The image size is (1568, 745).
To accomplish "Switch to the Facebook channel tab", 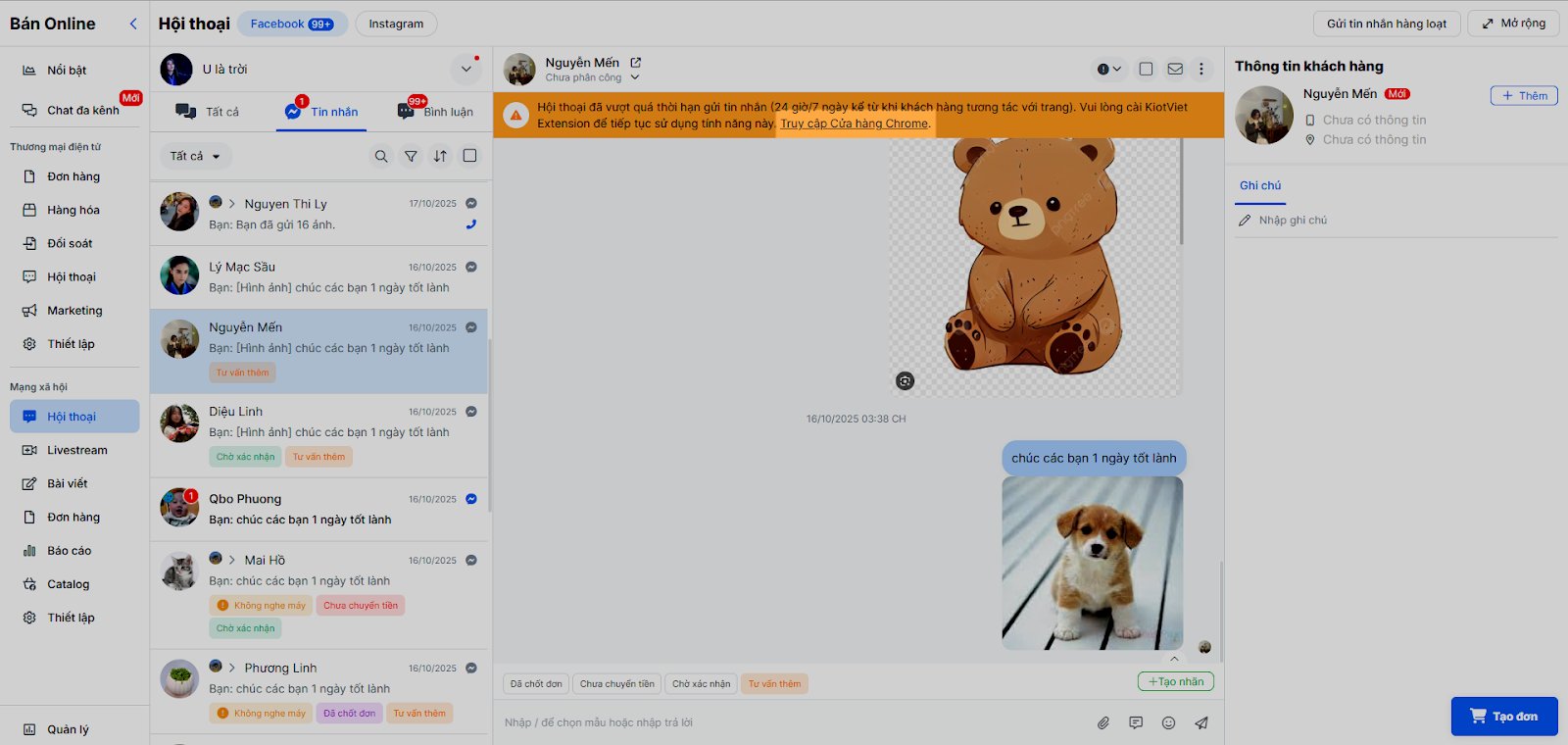I will tap(292, 24).
